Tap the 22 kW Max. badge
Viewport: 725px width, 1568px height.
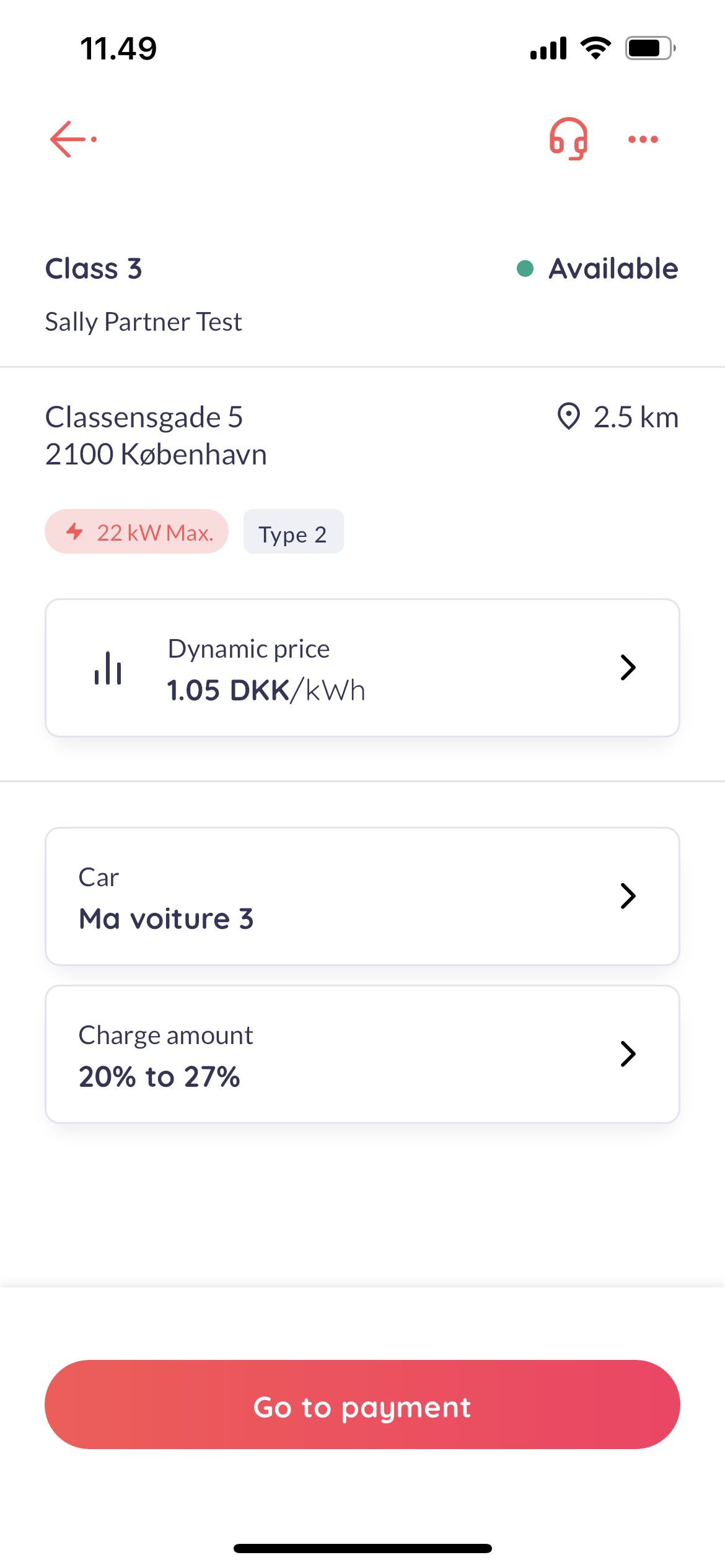[x=136, y=532]
